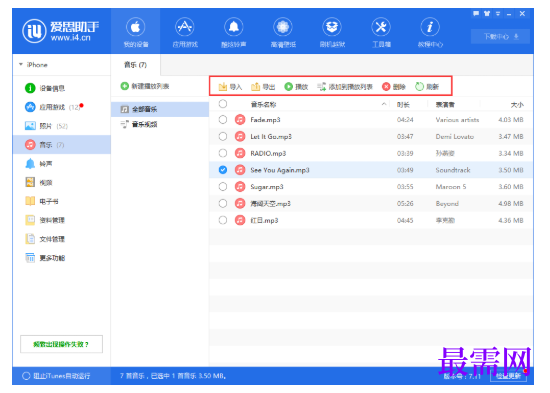550x393 pixels.
Task: Click artist Demi Lovato cell
Action: coord(455,136)
